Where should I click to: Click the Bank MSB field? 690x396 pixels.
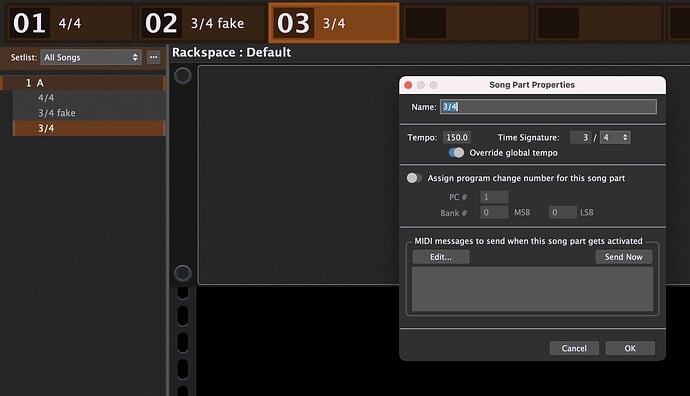point(494,212)
